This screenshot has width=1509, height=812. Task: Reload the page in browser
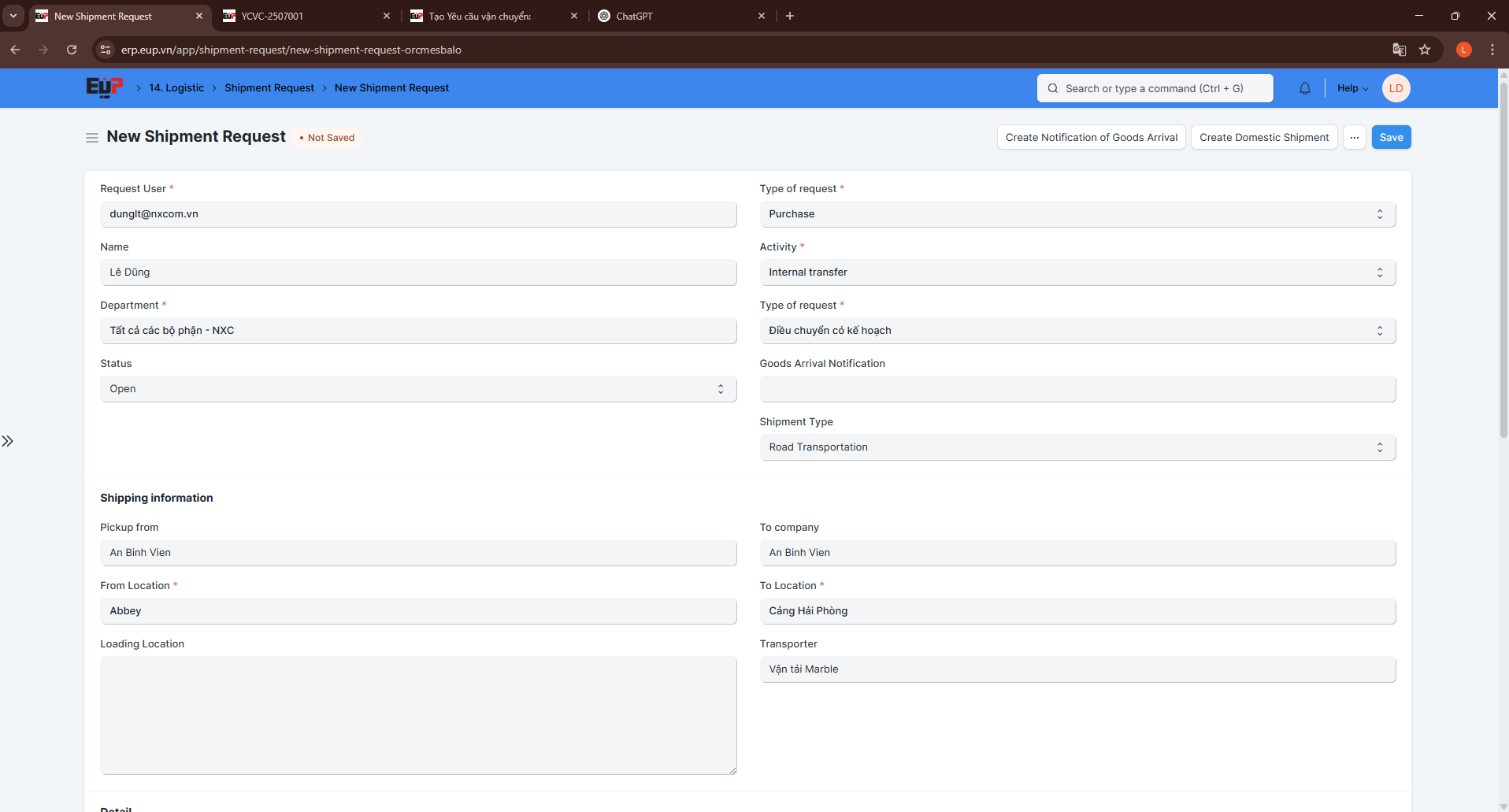pyautogui.click(x=72, y=50)
